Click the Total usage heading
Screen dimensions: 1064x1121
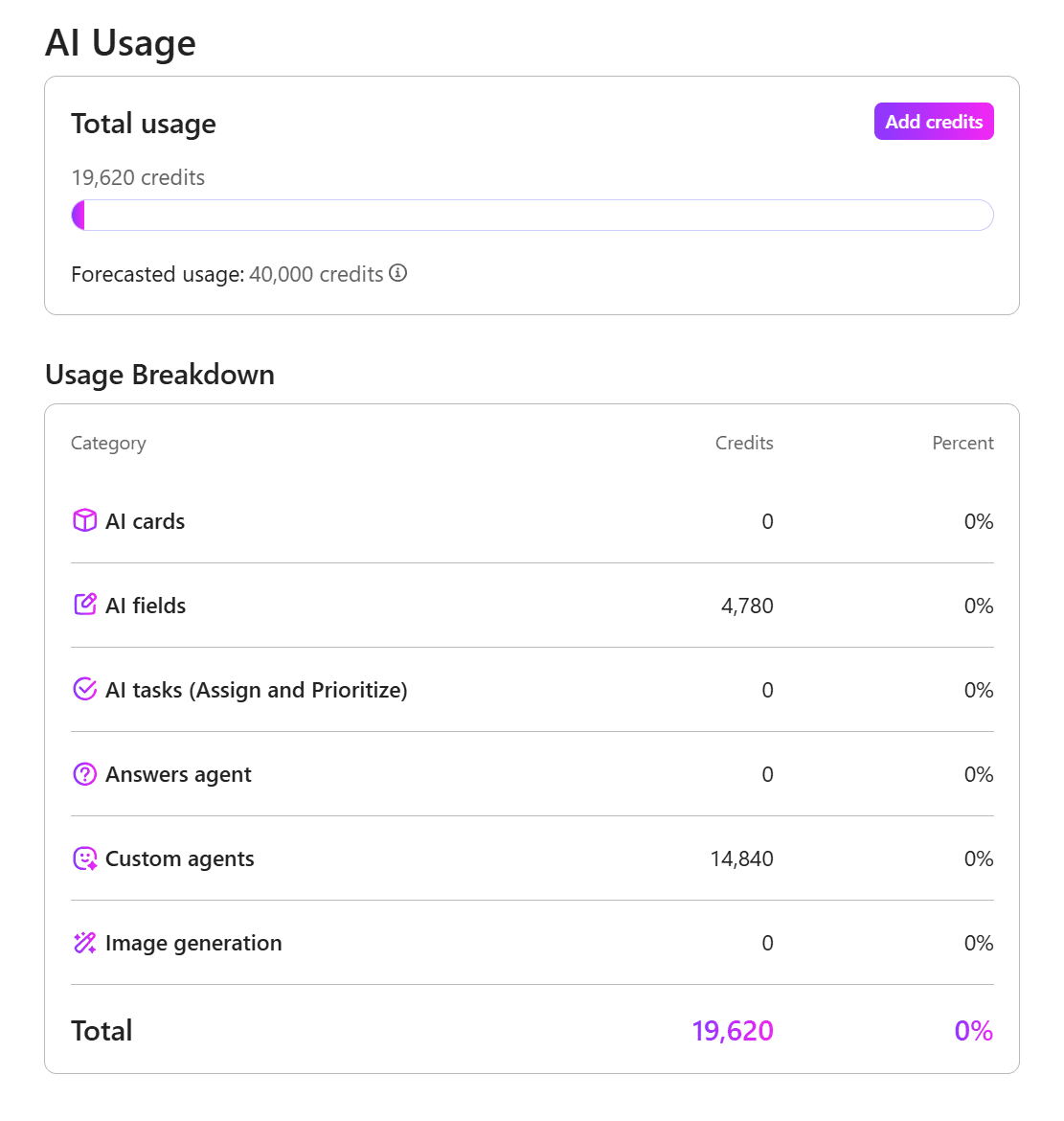[x=144, y=123]
